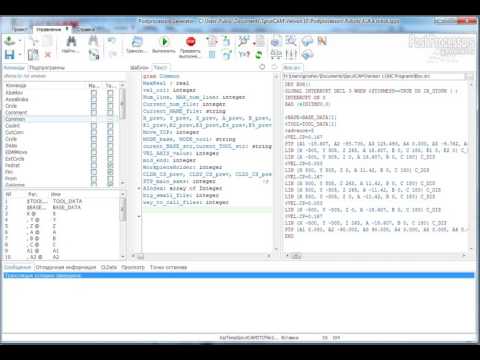Click the red X delete icon
Screen dimensions: 480x360
[48, 54]
